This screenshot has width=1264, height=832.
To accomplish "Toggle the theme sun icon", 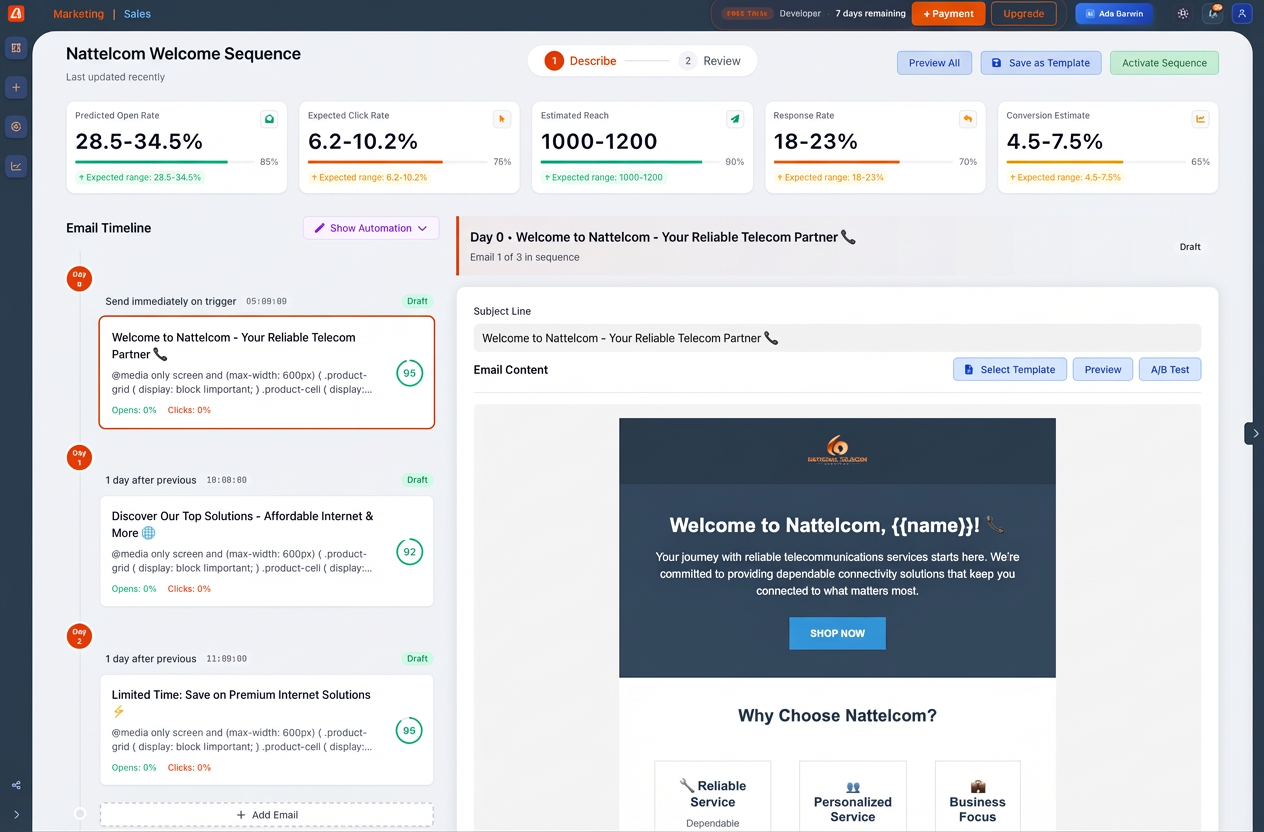I will point(1183,14).
